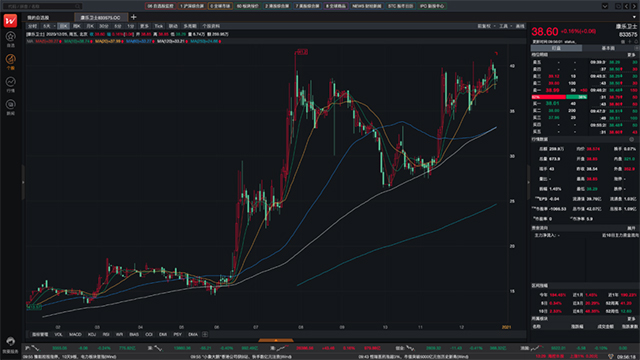Toggle the KDJ indicator
The height and width of the screenshot is (360, 640).
(92, 334)
